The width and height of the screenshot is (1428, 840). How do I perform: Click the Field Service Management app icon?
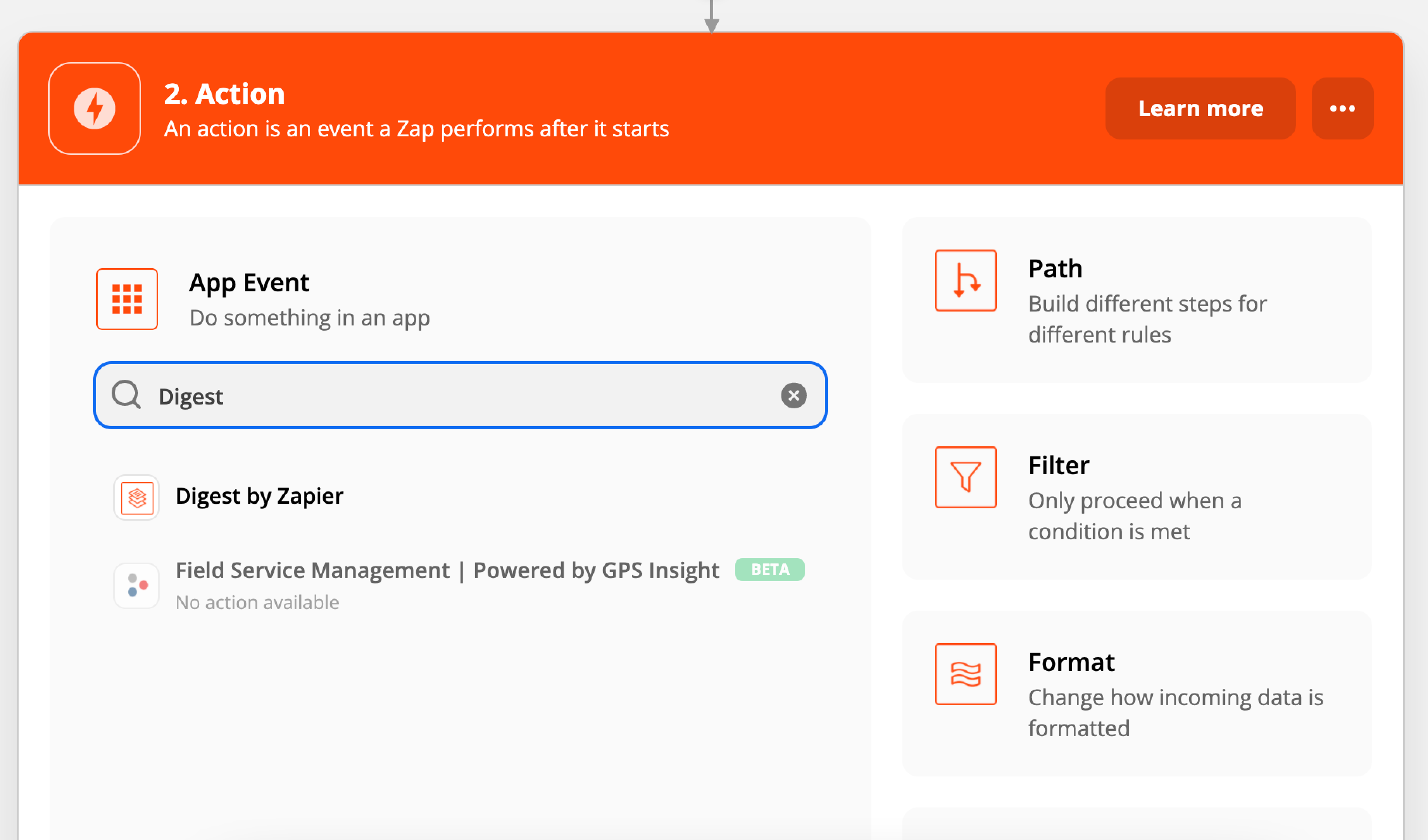click(136, 586)
